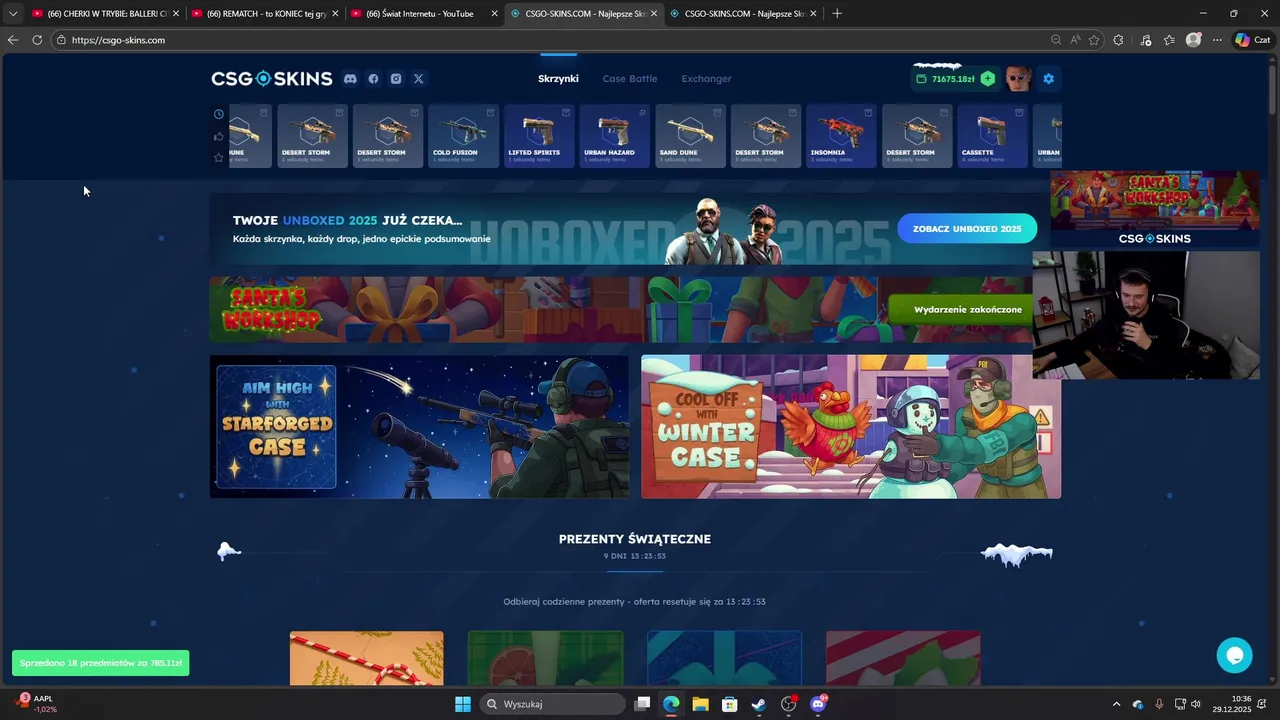Image resolution: width=1280 pixels, height=720 pixels.
Task: Open the media control music note icon
Action: click(1146, 40)
